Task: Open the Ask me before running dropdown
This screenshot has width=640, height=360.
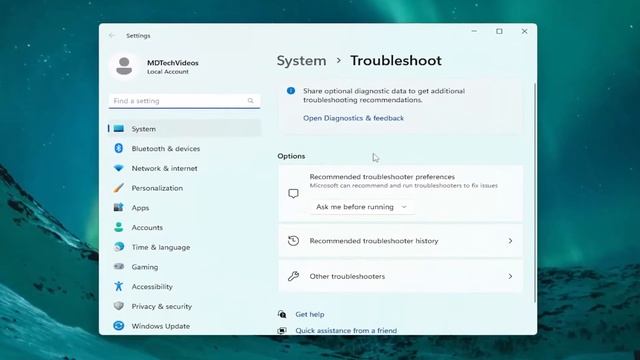Action: click(x=362, y=207)
